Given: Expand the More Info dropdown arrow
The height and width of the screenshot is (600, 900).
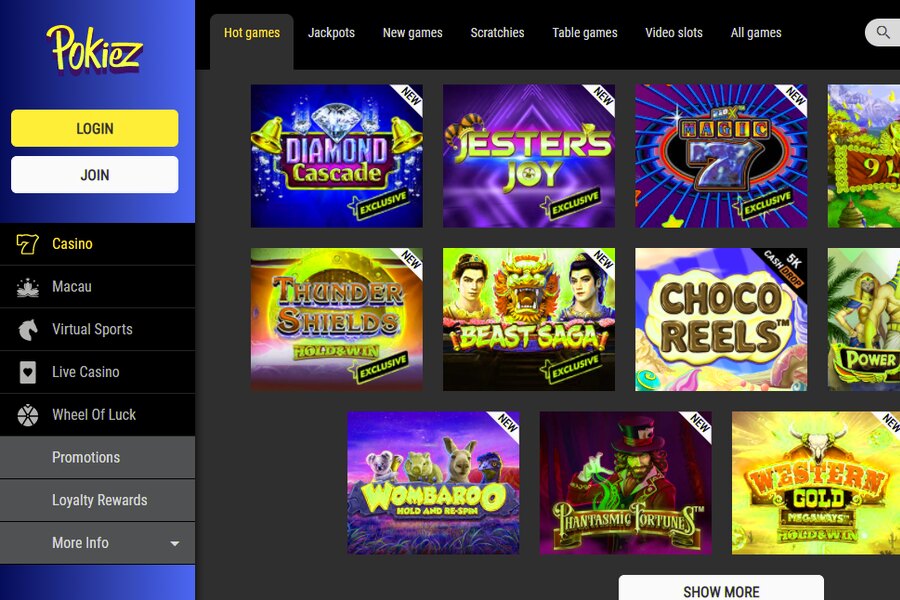Looking at the screenshot, I should (x=174, y=543).
